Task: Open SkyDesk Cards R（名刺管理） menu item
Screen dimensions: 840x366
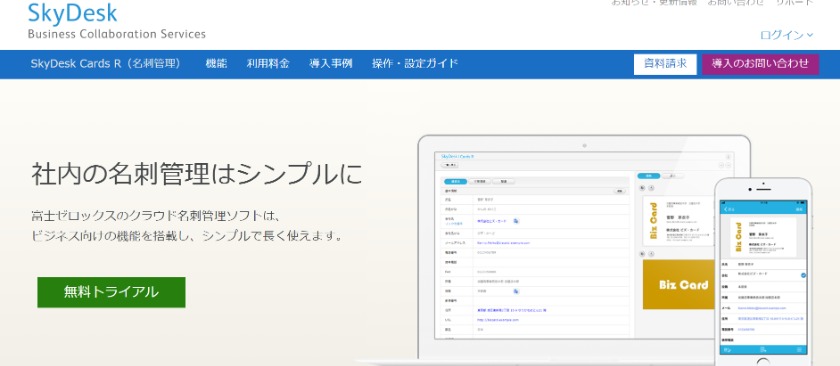Action: point(106,63)
